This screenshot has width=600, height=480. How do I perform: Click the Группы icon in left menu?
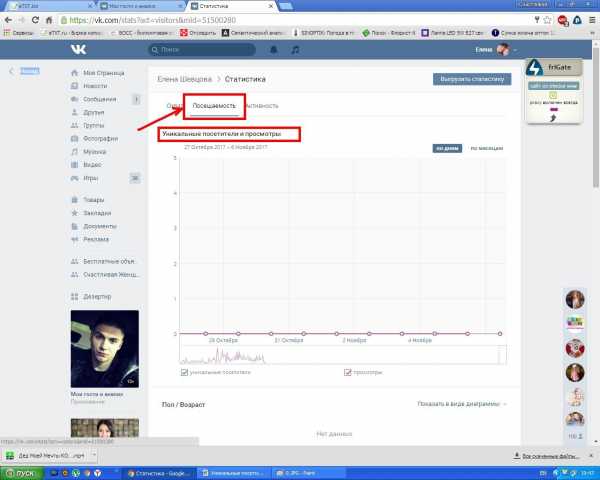75,125
